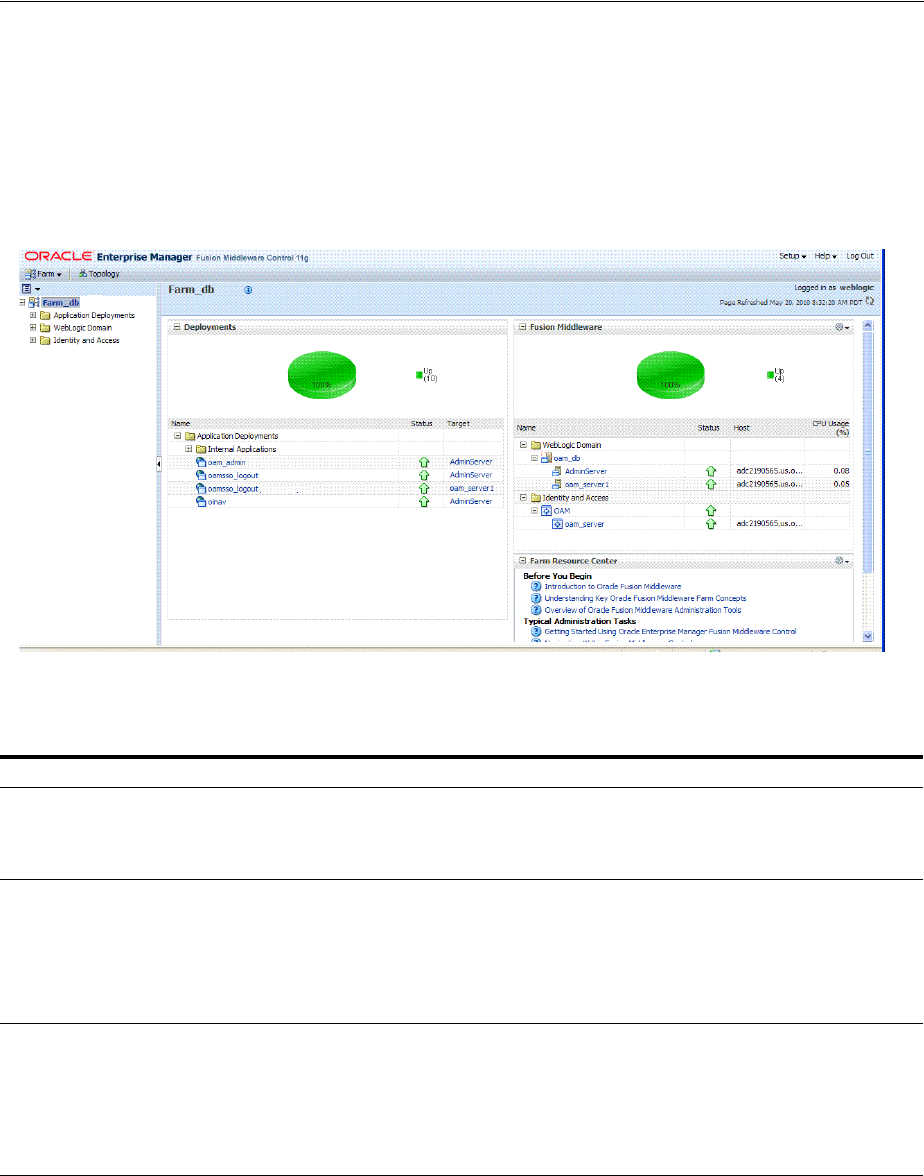
Task: Click the oam_admin application icon
Action: (x=201, y=462)
